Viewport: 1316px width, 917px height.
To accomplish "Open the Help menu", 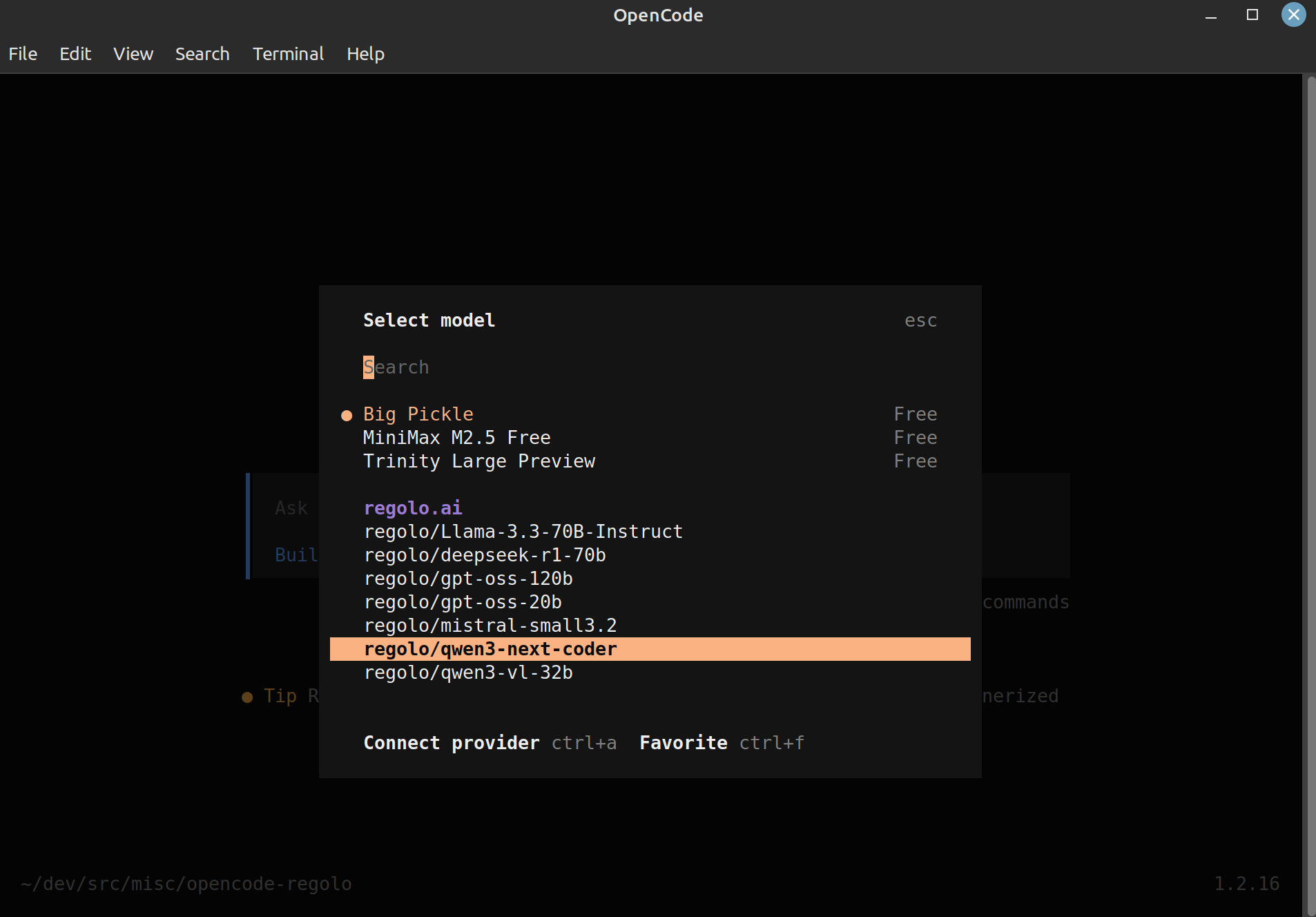I will (x=365, y=54).
